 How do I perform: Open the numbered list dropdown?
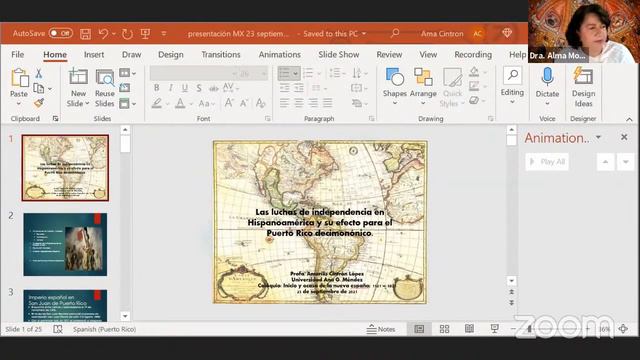click(319, 73)
